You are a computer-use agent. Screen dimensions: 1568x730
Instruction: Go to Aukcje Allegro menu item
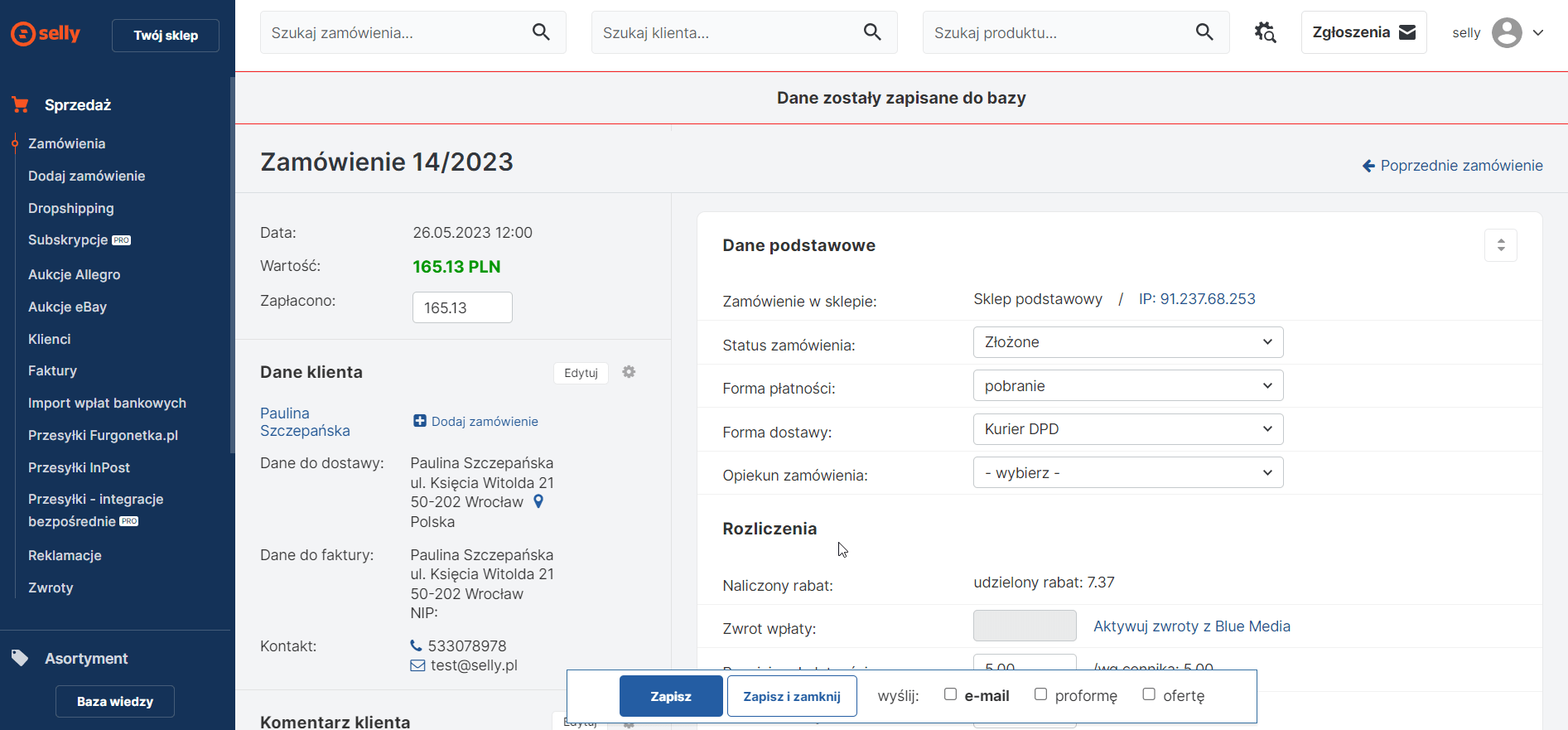click(75, 274)
